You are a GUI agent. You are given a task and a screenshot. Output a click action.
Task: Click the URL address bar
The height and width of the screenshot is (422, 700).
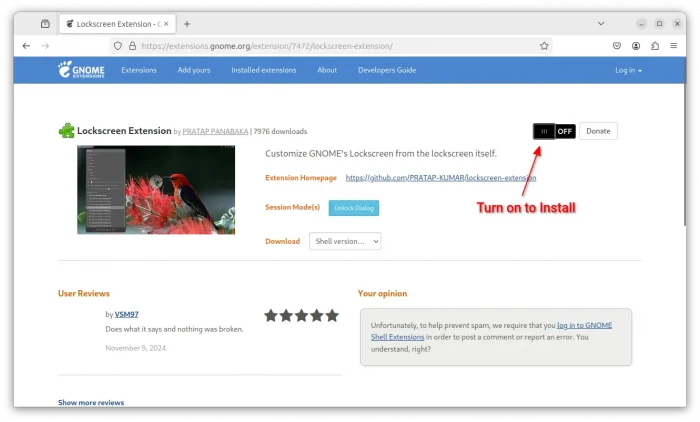(330, 46)
